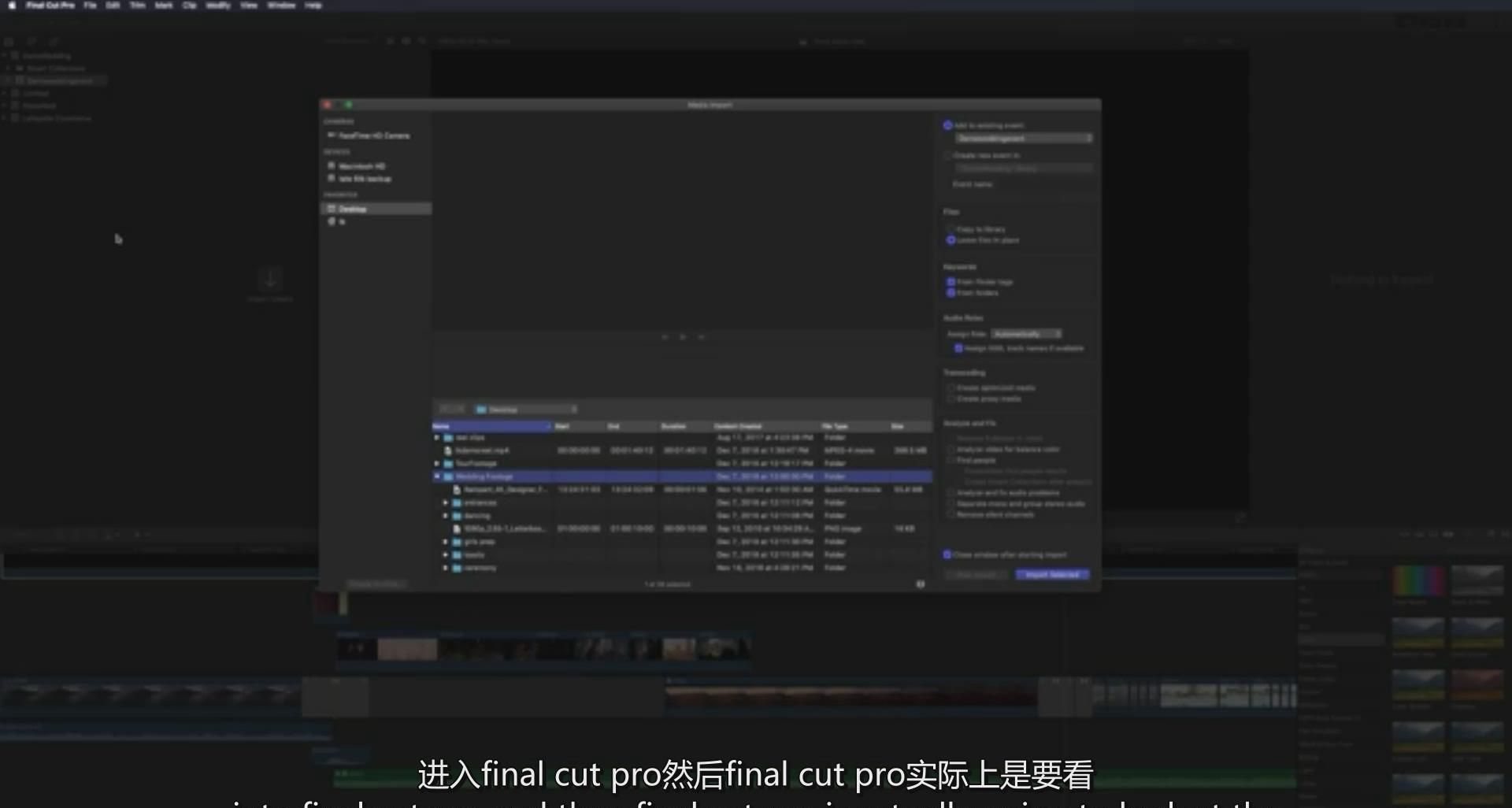
Task: Toggle Close window after starting import
Action: (947, 554)
